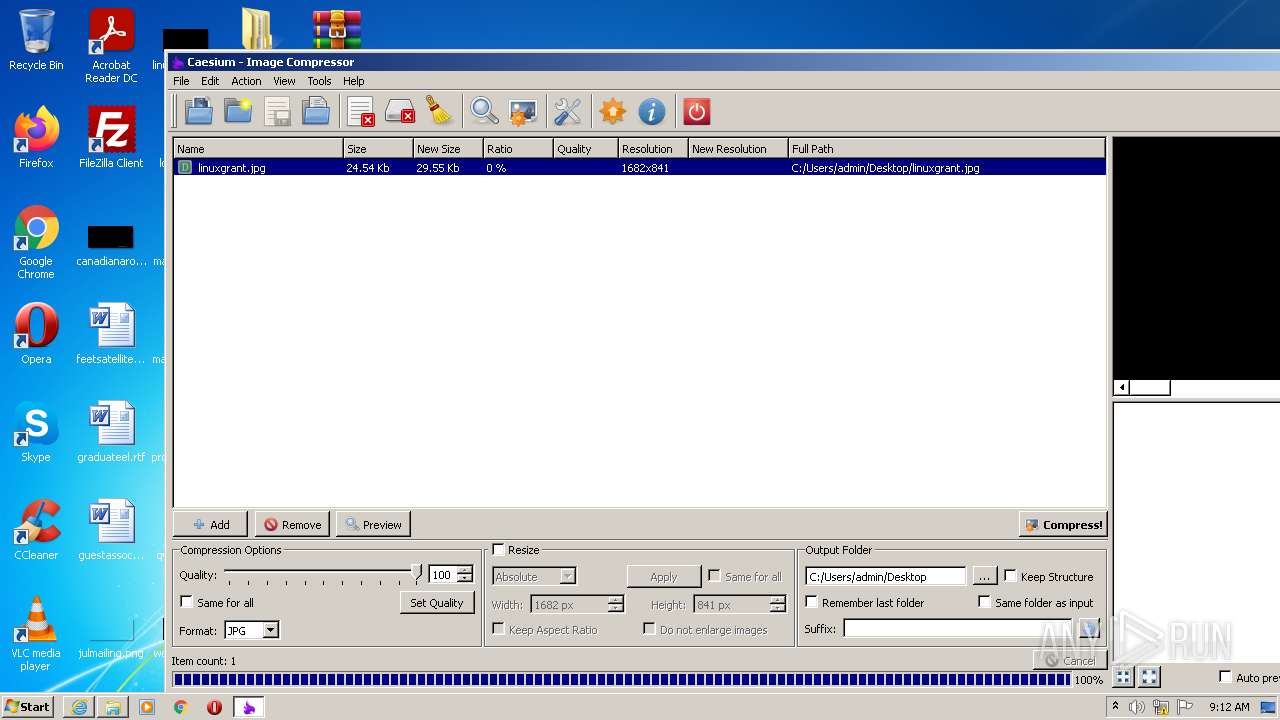Toggle Same for all resize checkbox
1280x720 pixels.
pos(714,576)
